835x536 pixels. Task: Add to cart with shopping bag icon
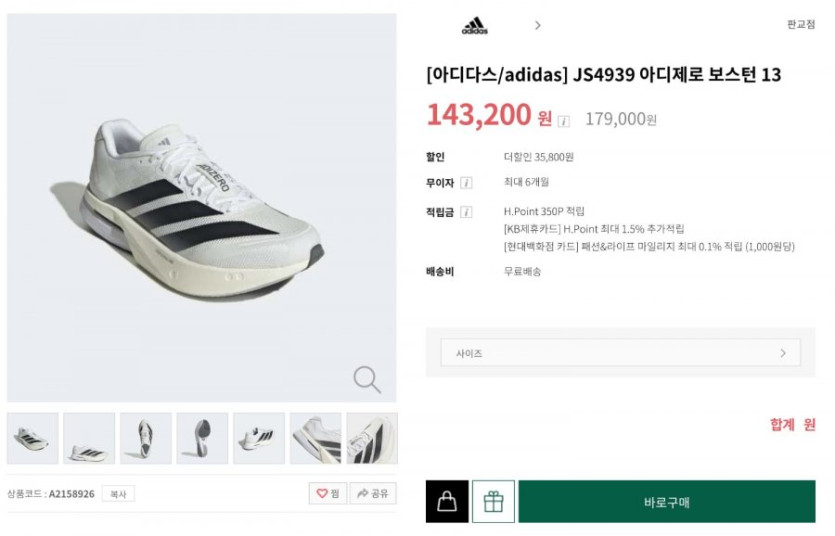[447, 502]
